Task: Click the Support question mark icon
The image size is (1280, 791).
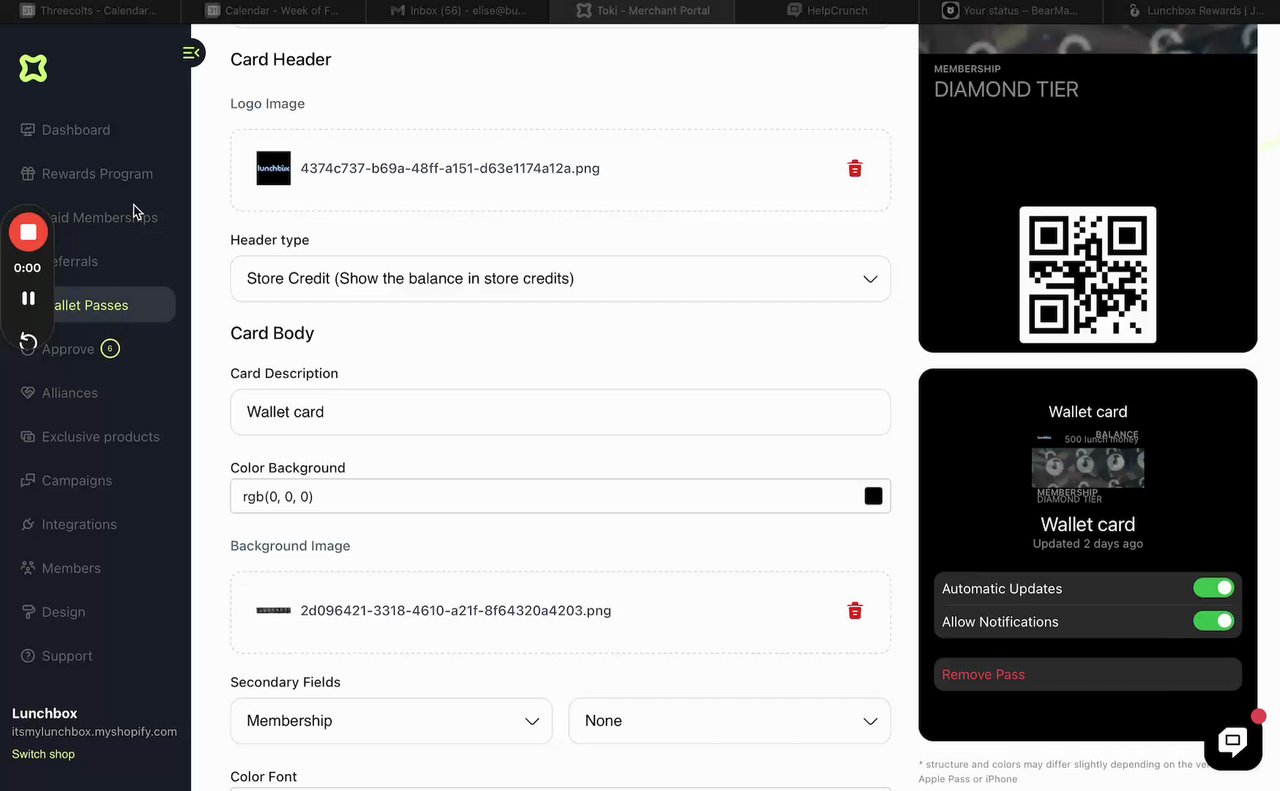Action: pos(28,656)
